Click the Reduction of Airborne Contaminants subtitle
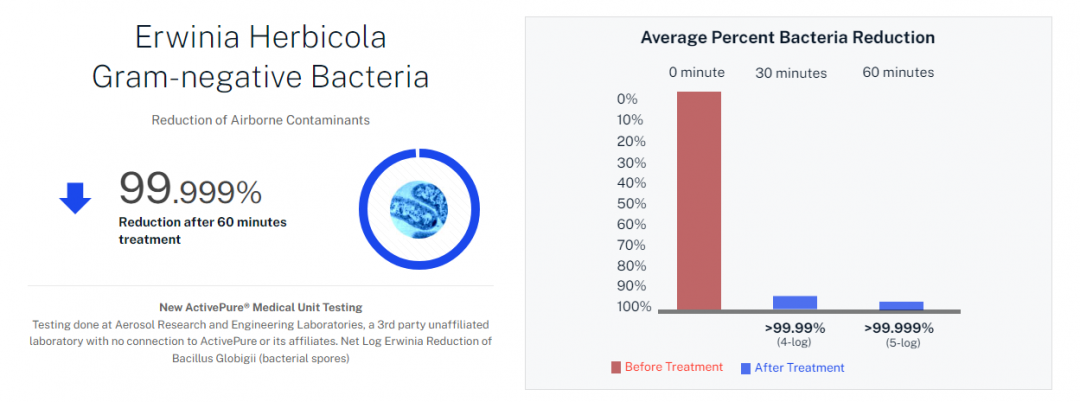 pos(260,120)
